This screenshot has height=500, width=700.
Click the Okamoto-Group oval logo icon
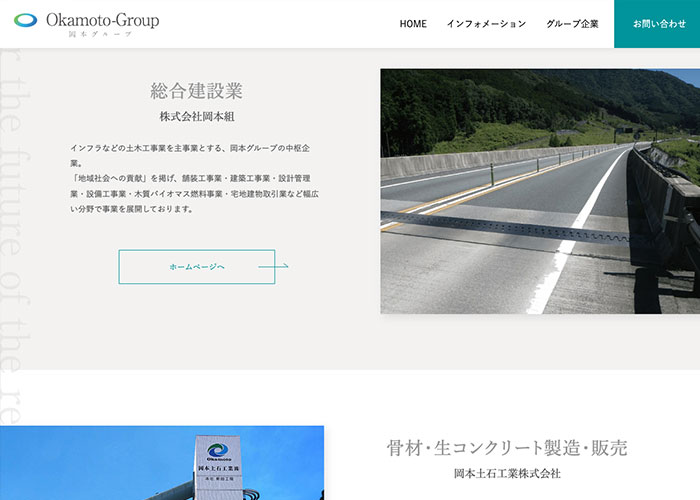coord(25,20)
